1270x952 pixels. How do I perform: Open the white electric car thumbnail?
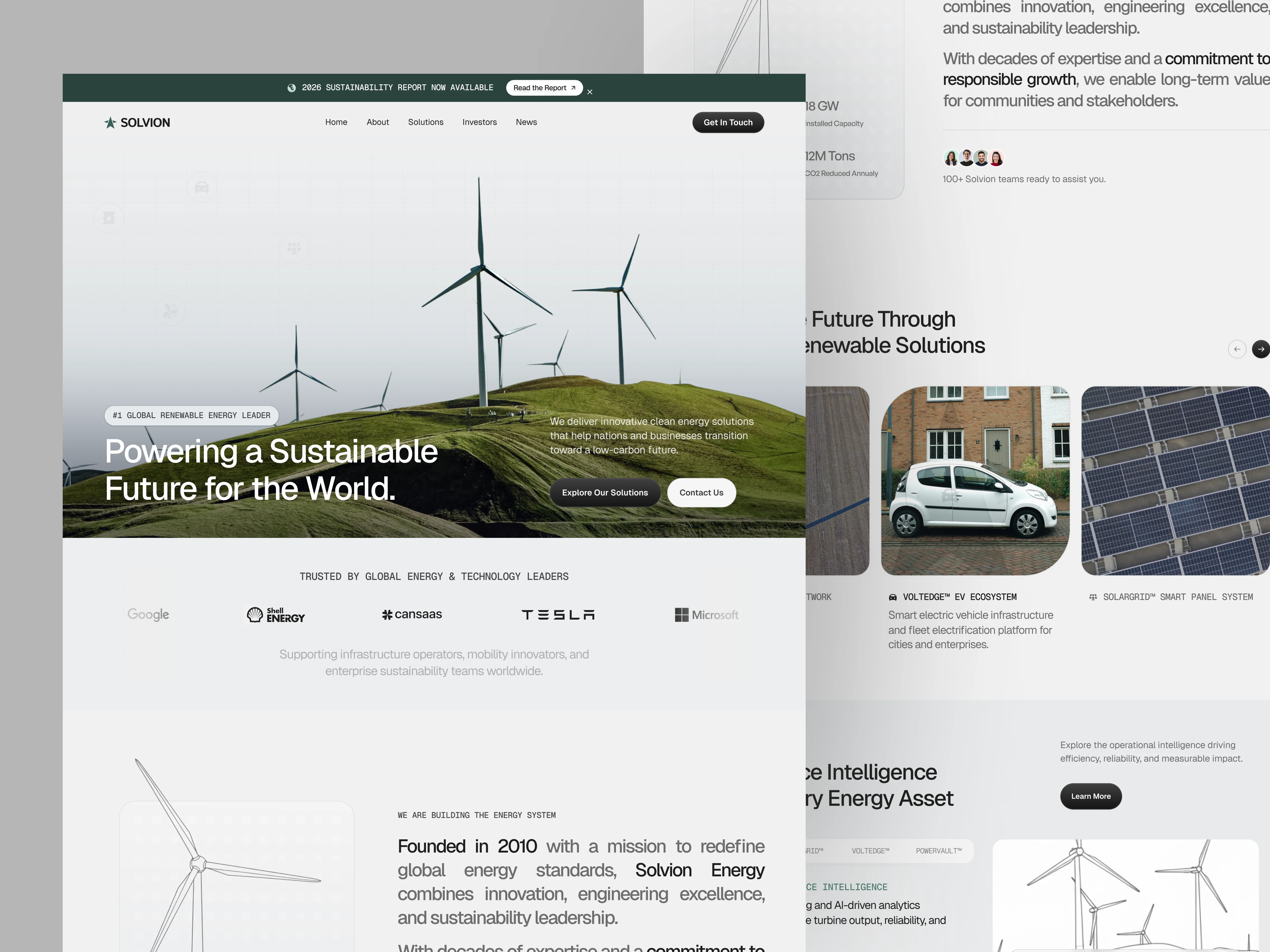[x=975, y=481]
